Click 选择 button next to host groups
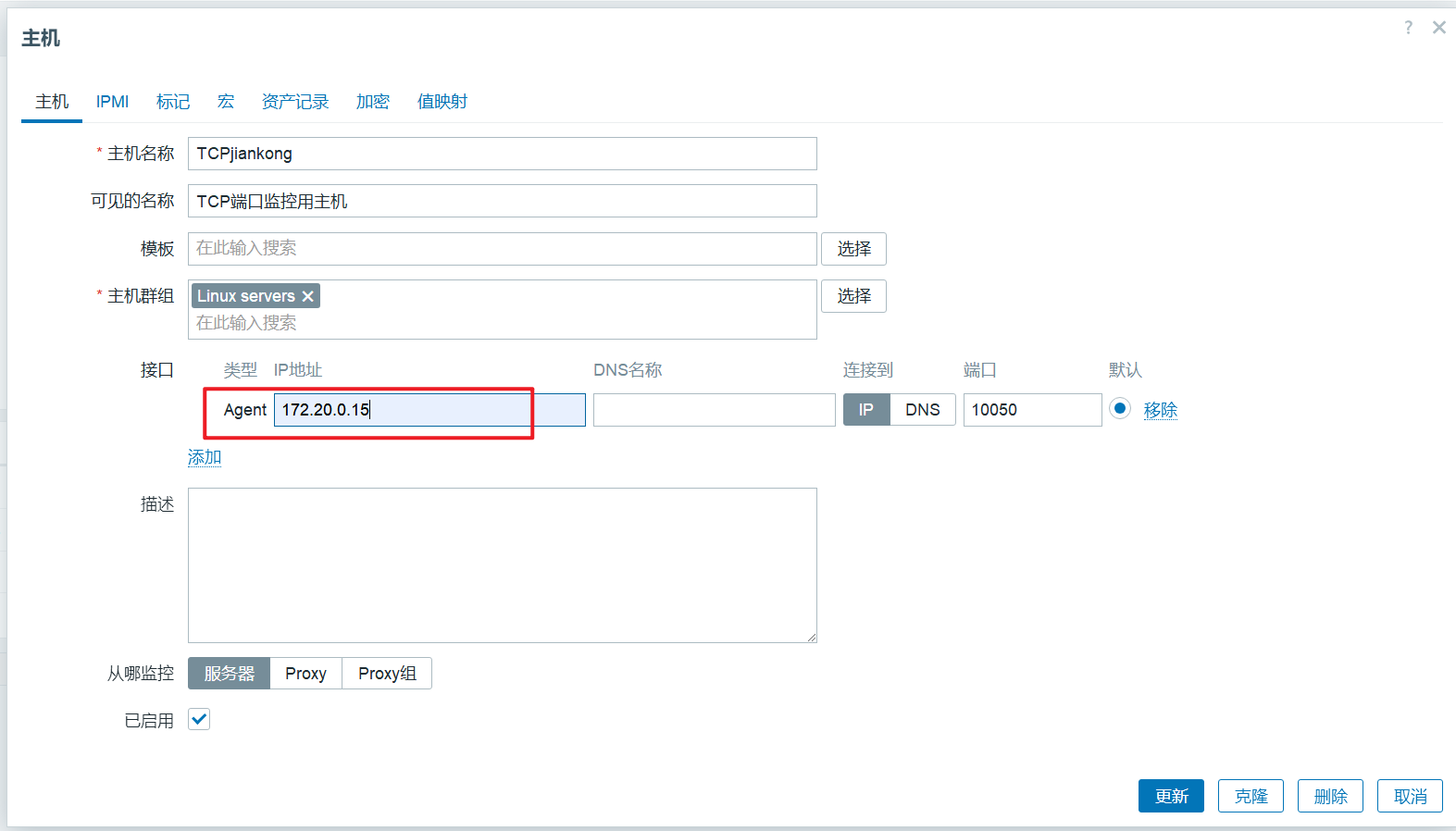Image resolution: width=1456 pixels, height=831 pixels. coord(853,296)
